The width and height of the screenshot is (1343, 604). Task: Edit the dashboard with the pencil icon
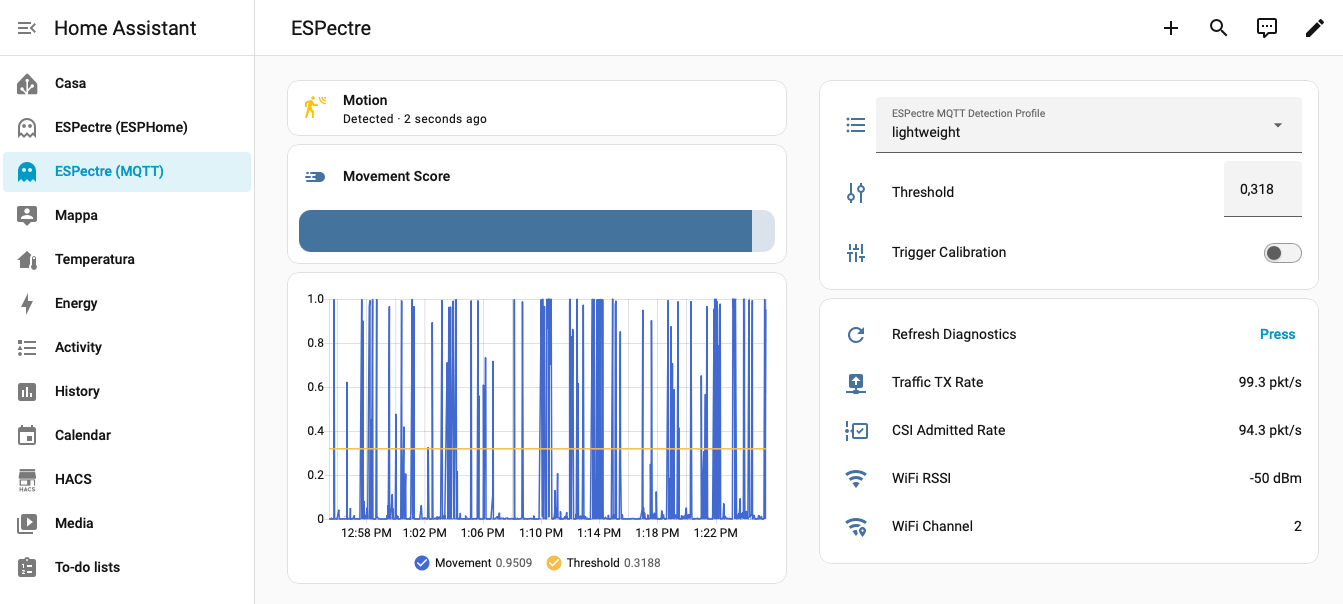pyautogui.click(x=1315, y=28)
